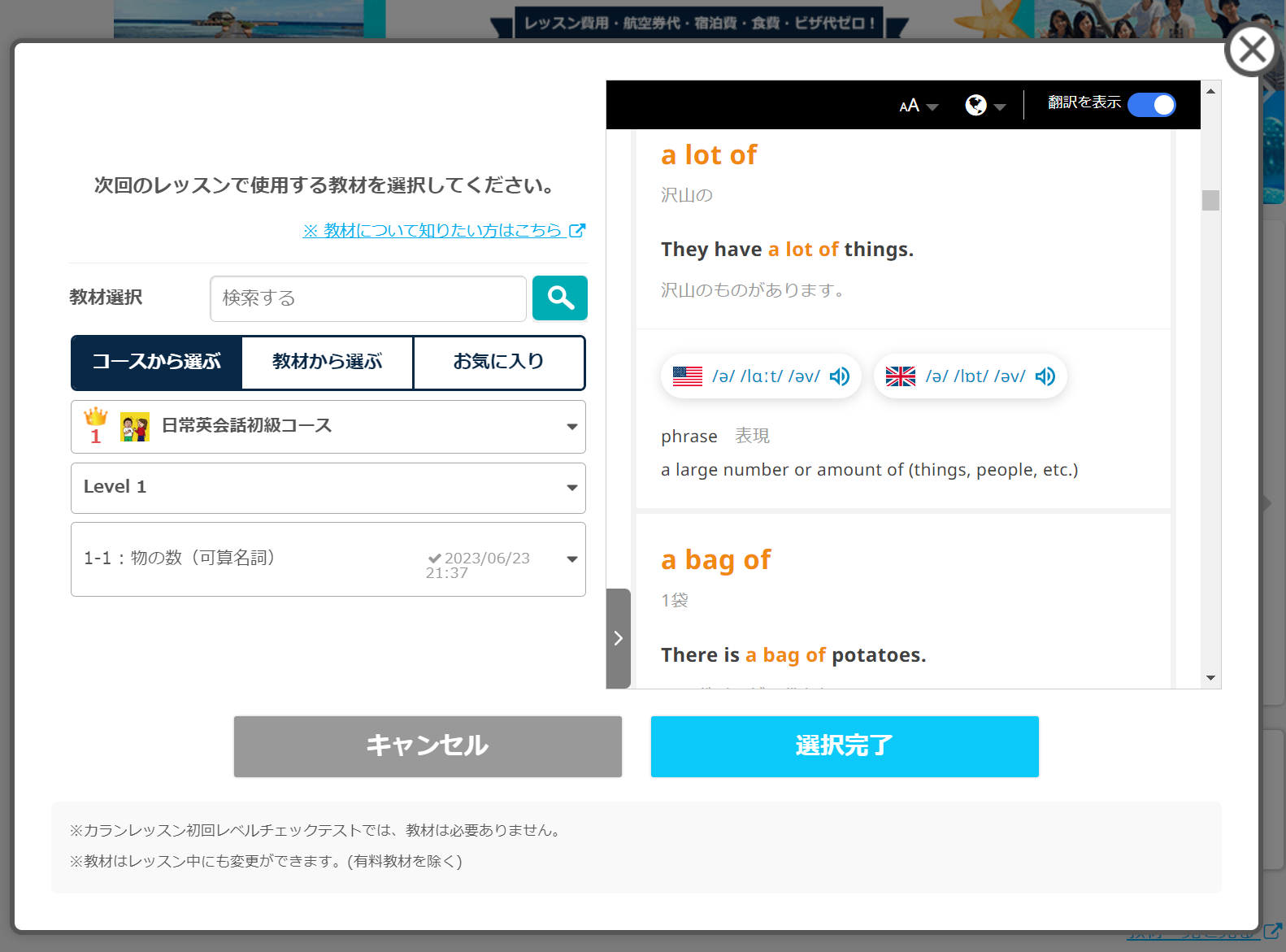The width and height of the screenshot is (1286, 952).
Task: Click the preview panel scrollbar thumb
Action: tap(1210, 200)
